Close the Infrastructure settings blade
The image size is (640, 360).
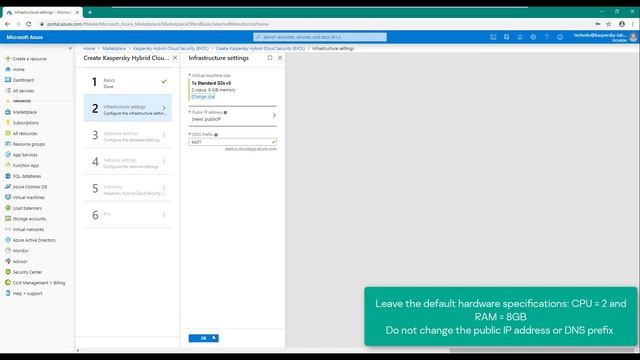click(280, 58)
